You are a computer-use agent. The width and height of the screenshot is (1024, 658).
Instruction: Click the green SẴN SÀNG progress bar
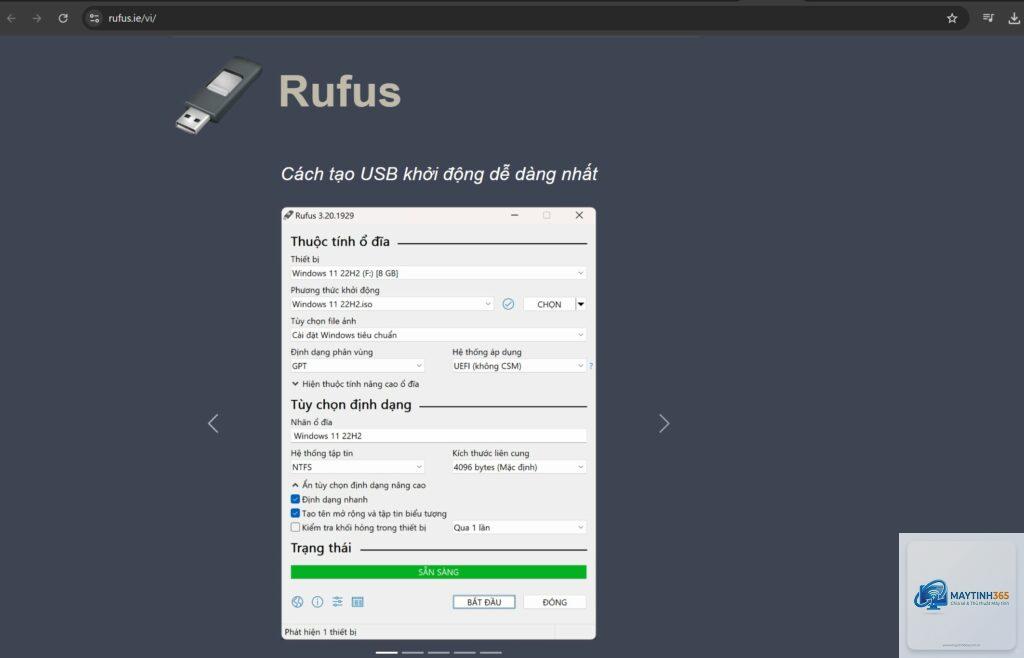438,572
